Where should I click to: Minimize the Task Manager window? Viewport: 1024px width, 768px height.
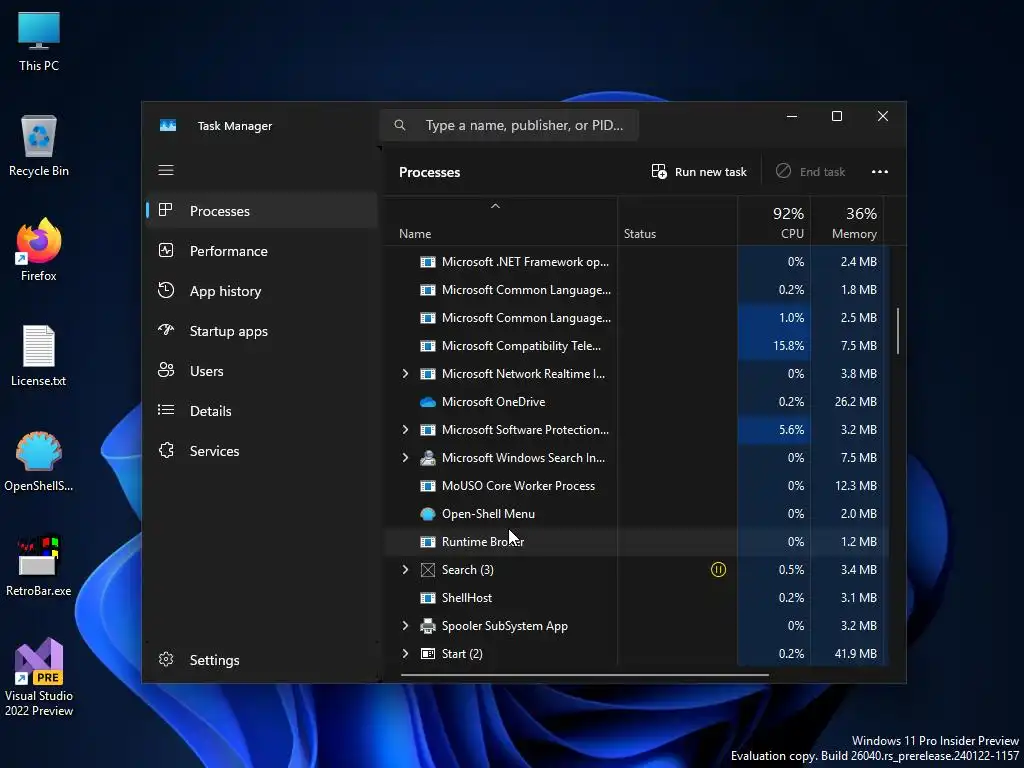(792, 116)
